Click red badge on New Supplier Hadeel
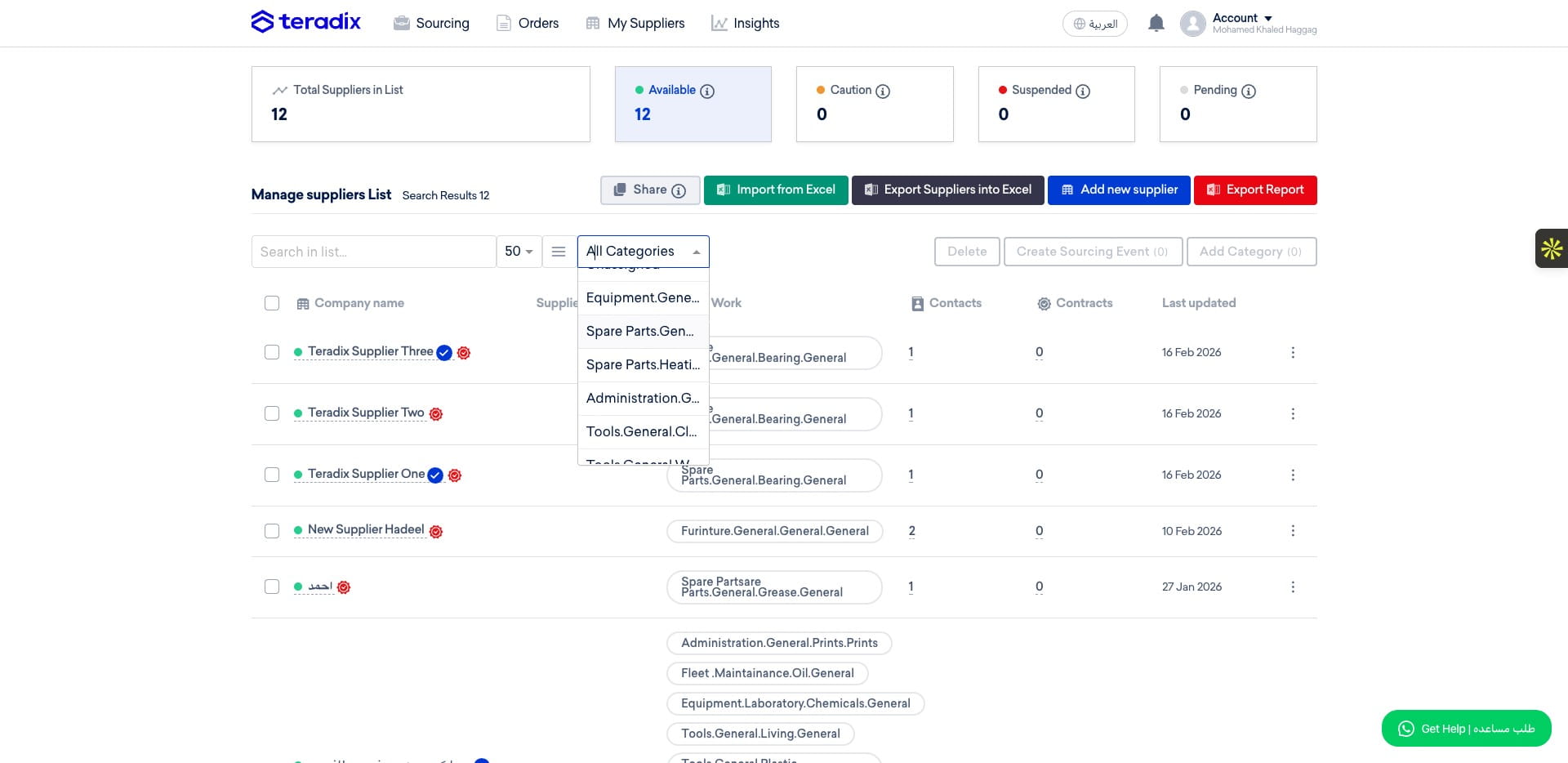The height and width of the screenshot is (763, 1568). pyautogui.click(x=436, y=532)
